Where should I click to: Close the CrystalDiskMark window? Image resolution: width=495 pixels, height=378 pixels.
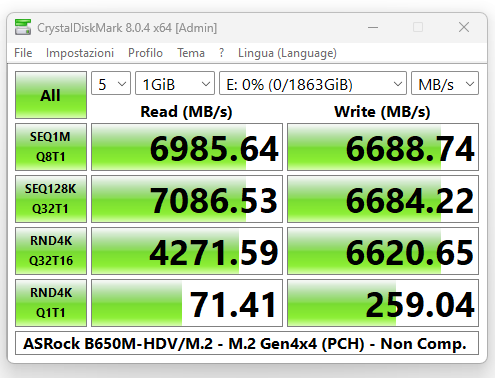464,27
